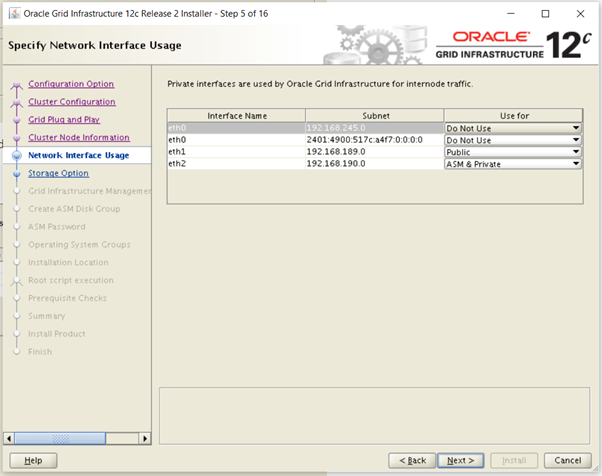
Task: Click the right arrow on sidebar horizontal scrollbar
Action: 145,438
